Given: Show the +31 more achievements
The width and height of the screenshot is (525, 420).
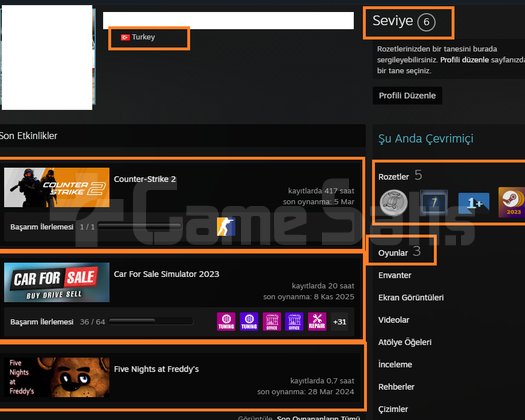Looking at the screenshot, I should (x=340, y=322).
